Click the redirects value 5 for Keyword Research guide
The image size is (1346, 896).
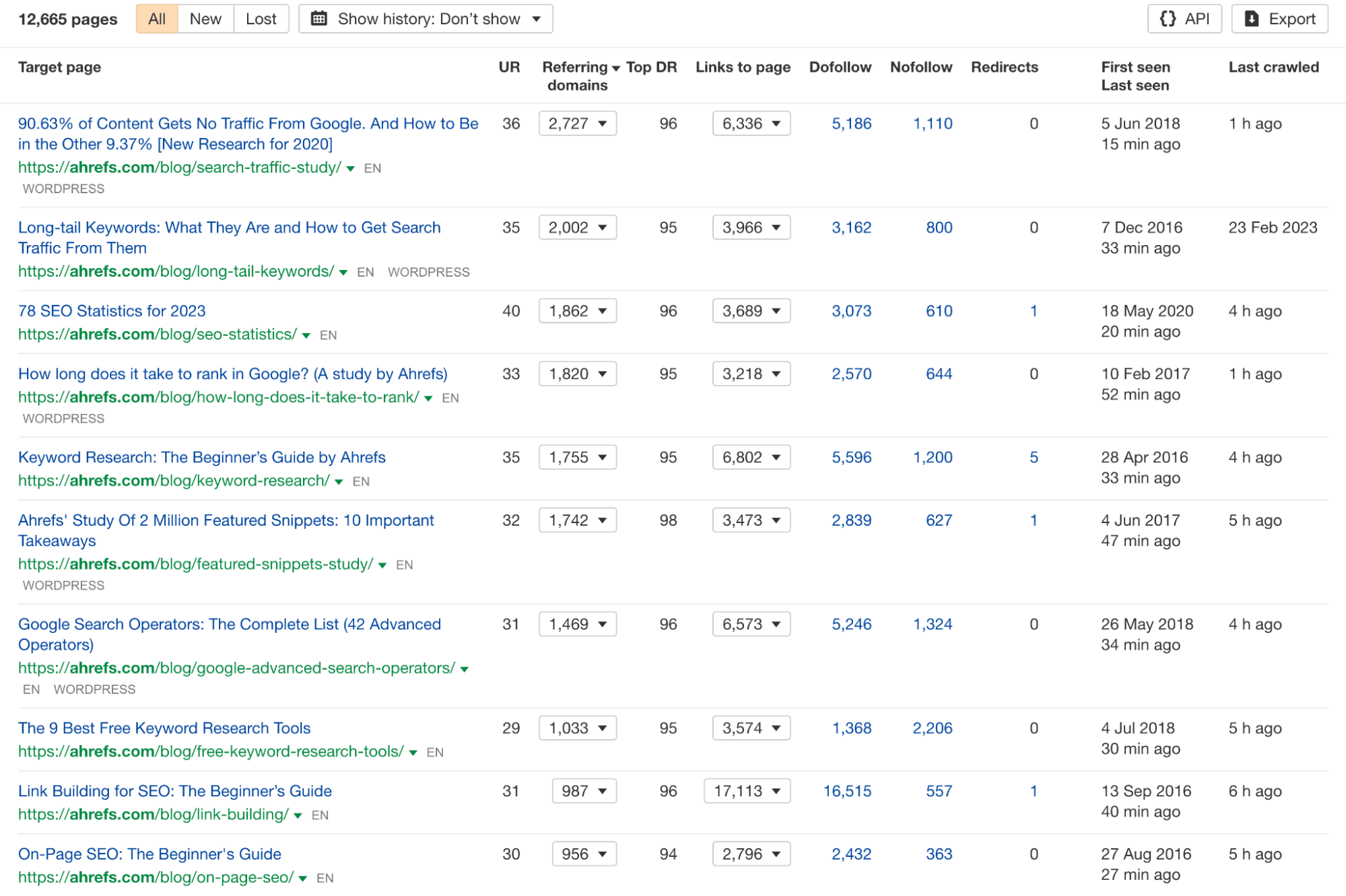[x=1034, y=457]
